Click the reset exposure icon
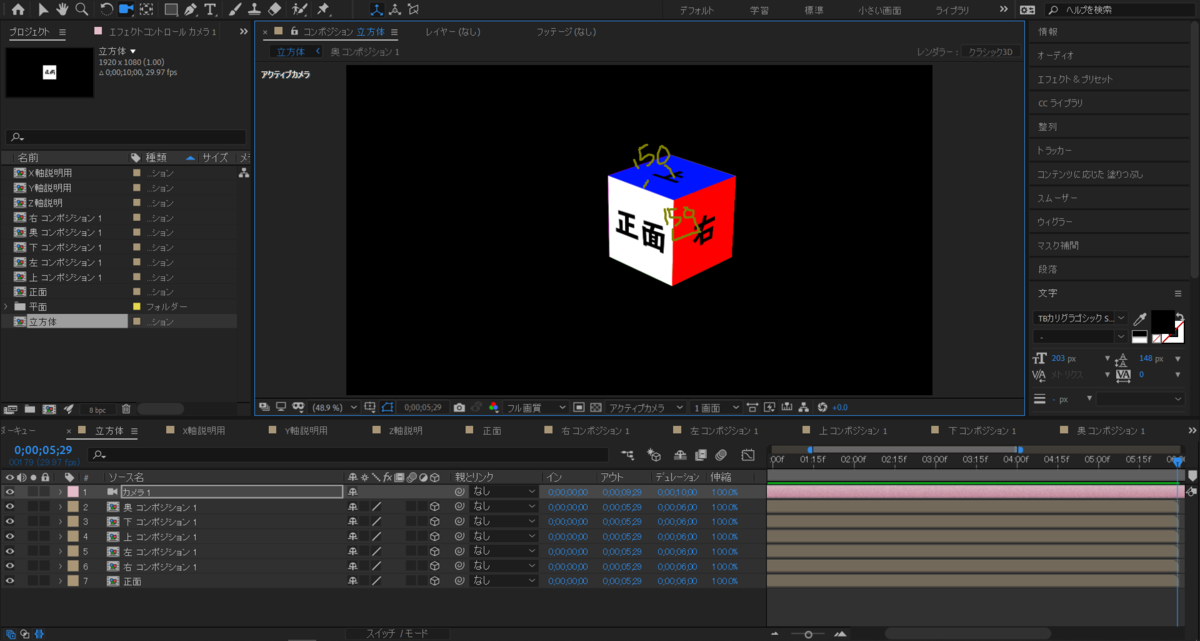 pos(823,407)
